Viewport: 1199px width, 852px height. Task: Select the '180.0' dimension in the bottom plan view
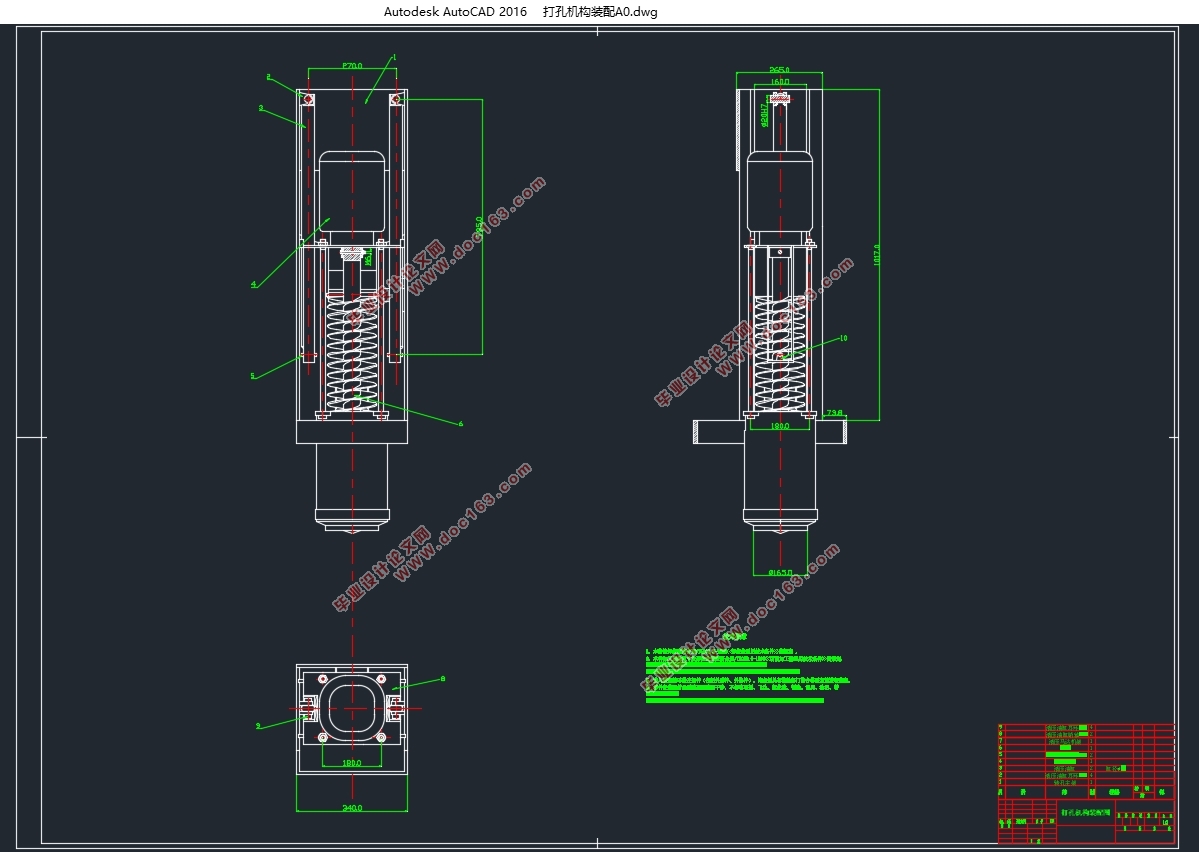tap(351, 763)
